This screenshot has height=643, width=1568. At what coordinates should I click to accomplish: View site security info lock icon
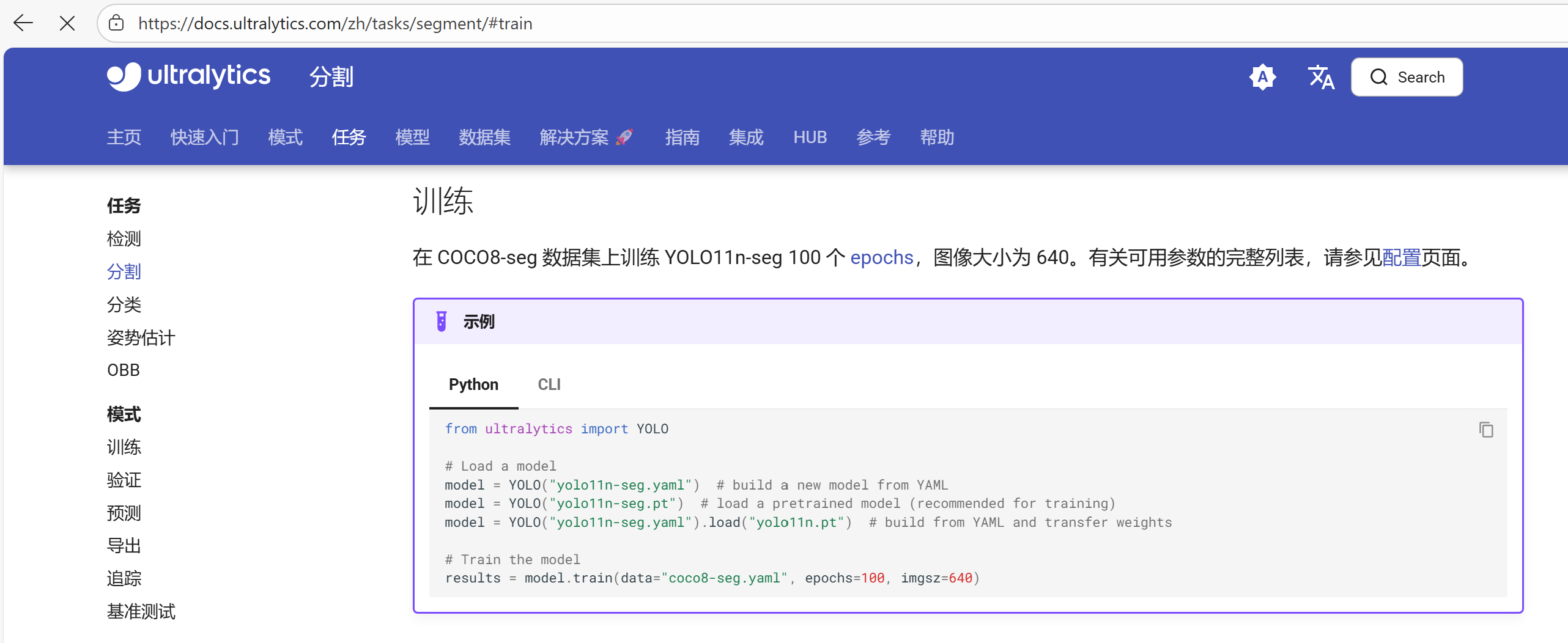116,23
